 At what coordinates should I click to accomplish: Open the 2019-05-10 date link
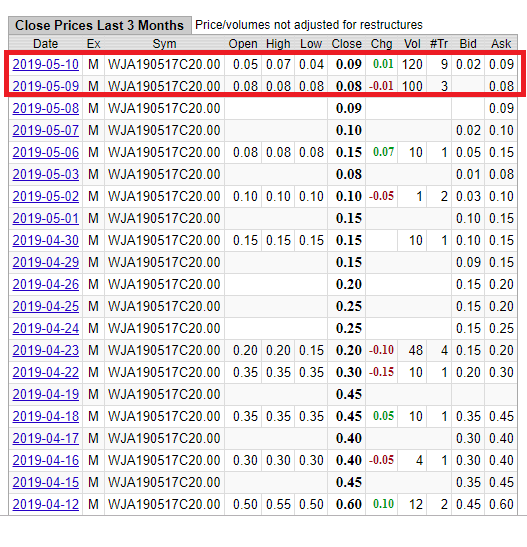pos(46,65)
